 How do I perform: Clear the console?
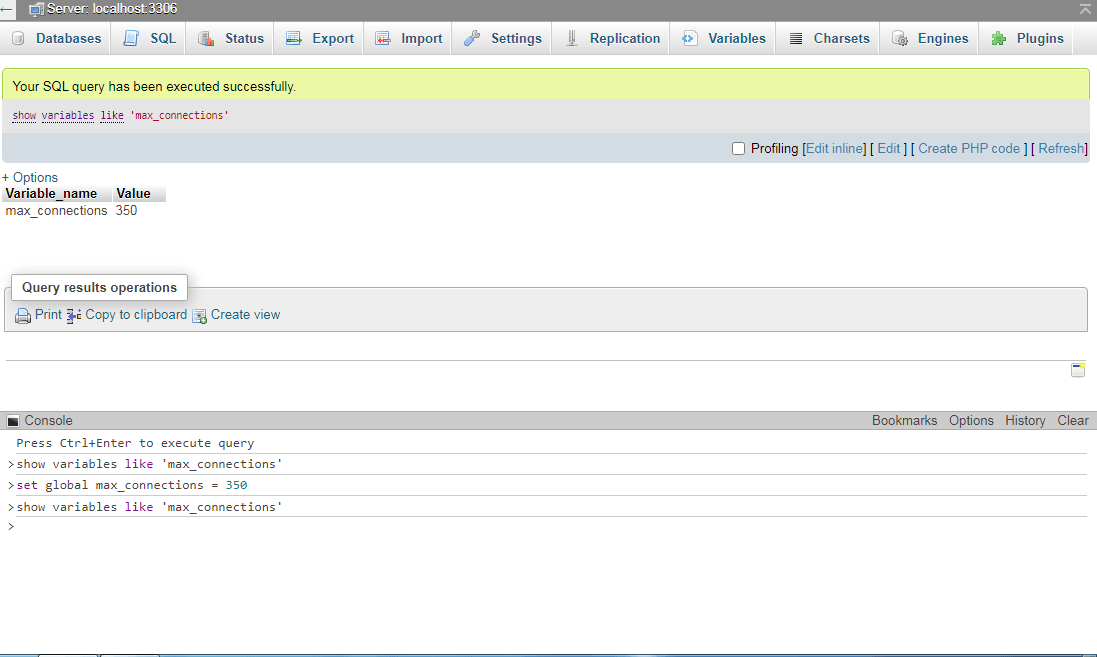tap(1073, 421)
